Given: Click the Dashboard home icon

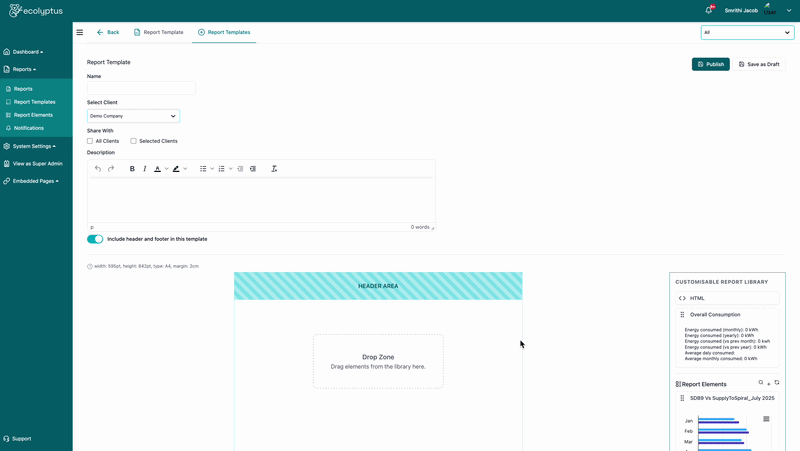Looking at the screenshot, I should point(6,52).
